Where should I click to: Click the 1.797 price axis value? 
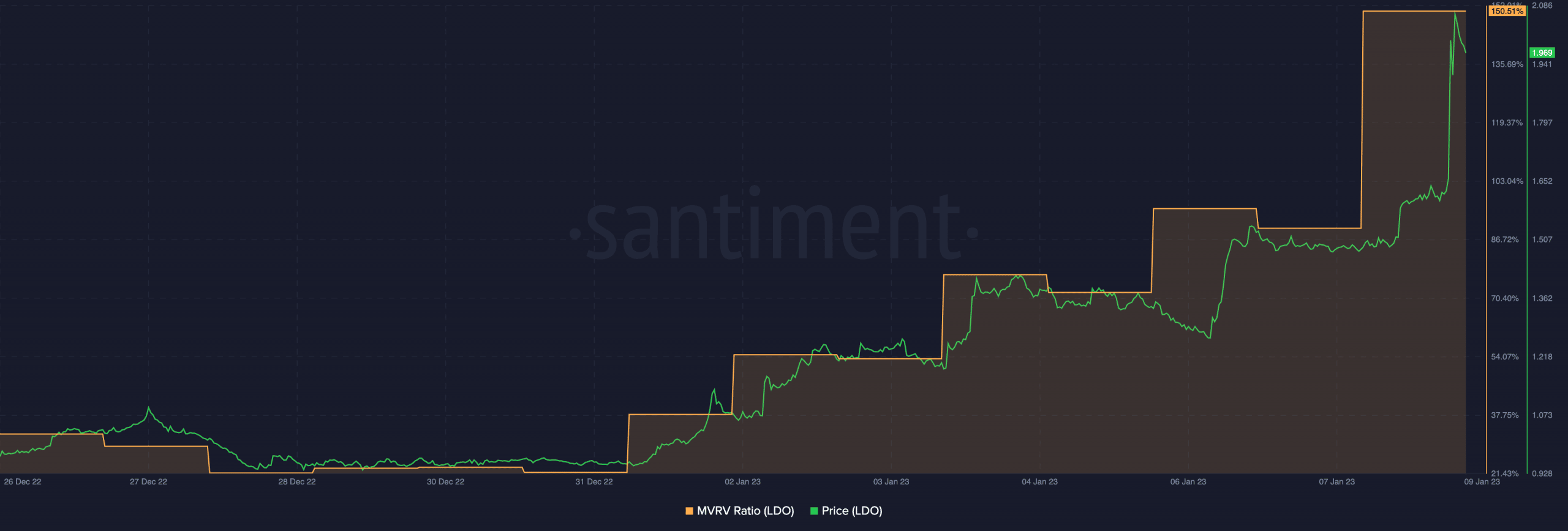pos(1542,122)
